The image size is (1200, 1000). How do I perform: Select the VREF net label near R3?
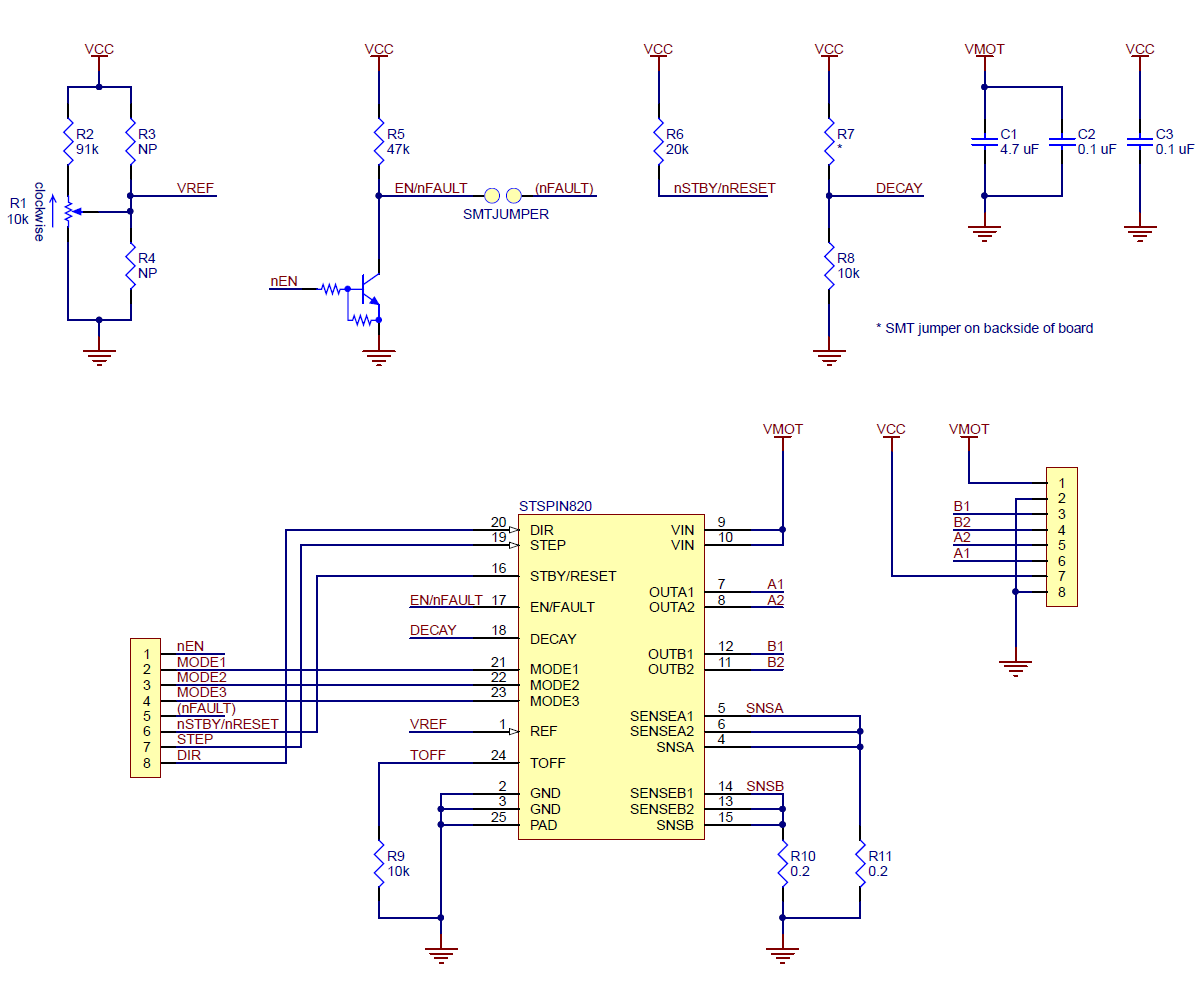(195, 188)
